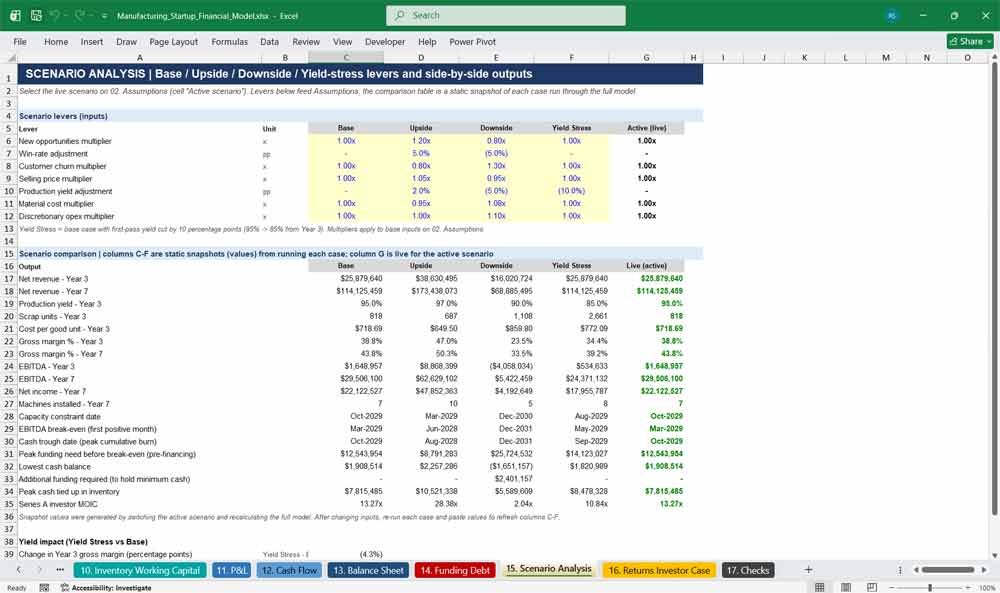
Task: Click the sheet tabs ellipsis button
Action: [60, 570]
